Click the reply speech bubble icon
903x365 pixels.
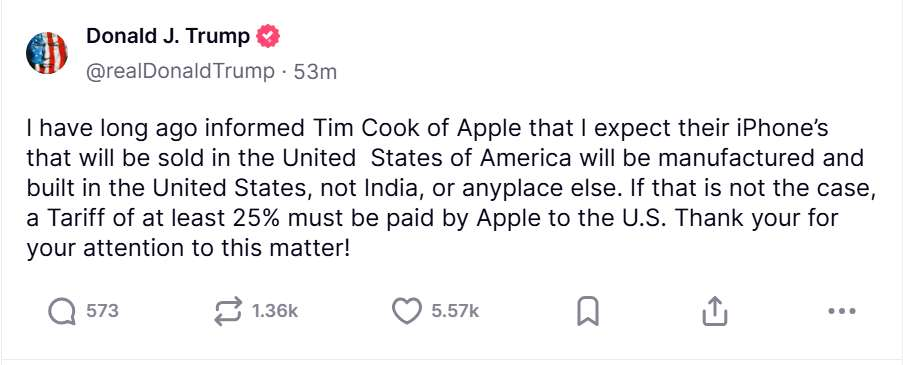62,312
